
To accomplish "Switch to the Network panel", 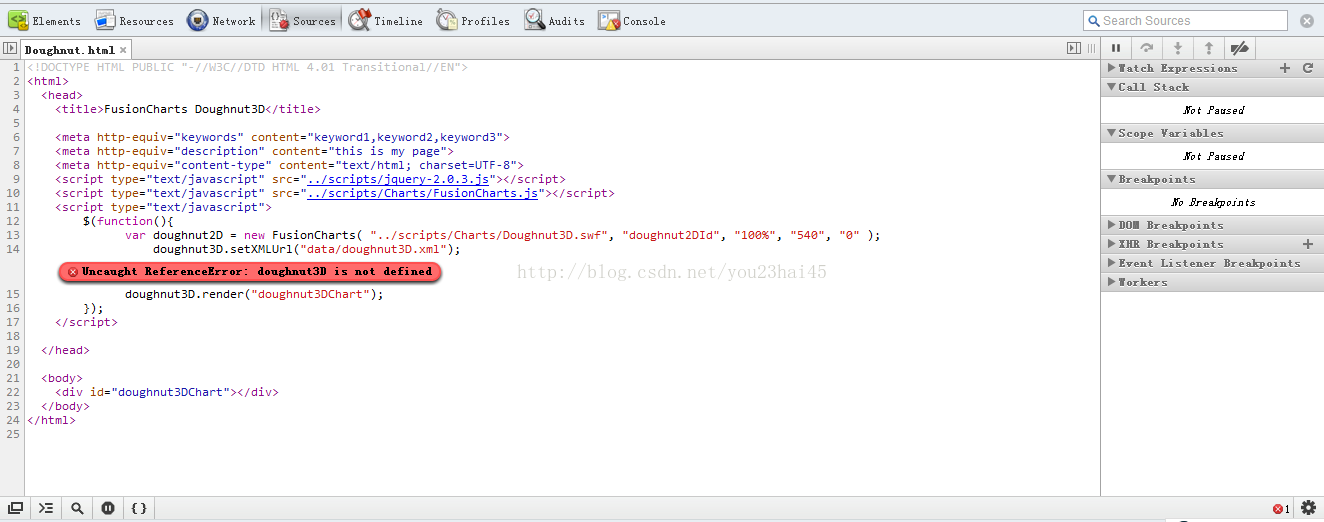I will 222,20.
